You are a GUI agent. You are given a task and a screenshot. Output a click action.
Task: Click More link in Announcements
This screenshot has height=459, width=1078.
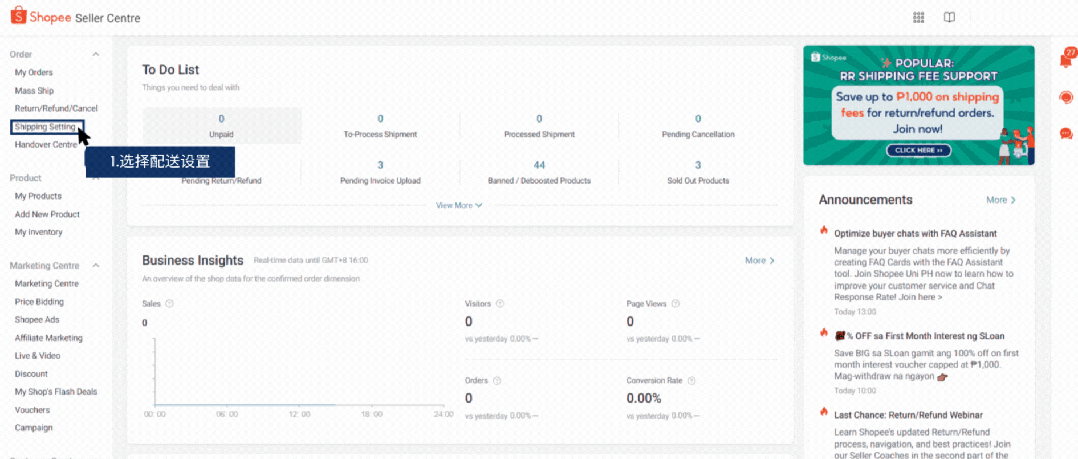pyautogui.click(x=1001, y=200)
